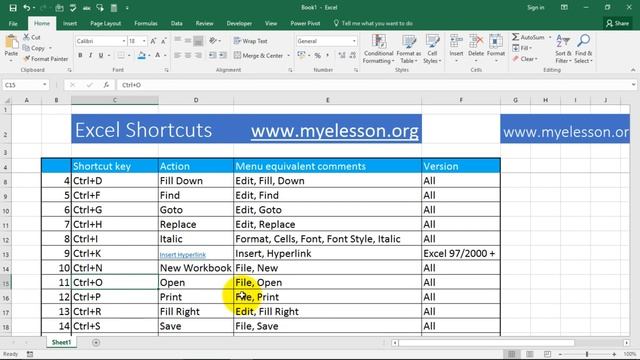
Task: Activate the Format Painter
Action: [46, 59]
